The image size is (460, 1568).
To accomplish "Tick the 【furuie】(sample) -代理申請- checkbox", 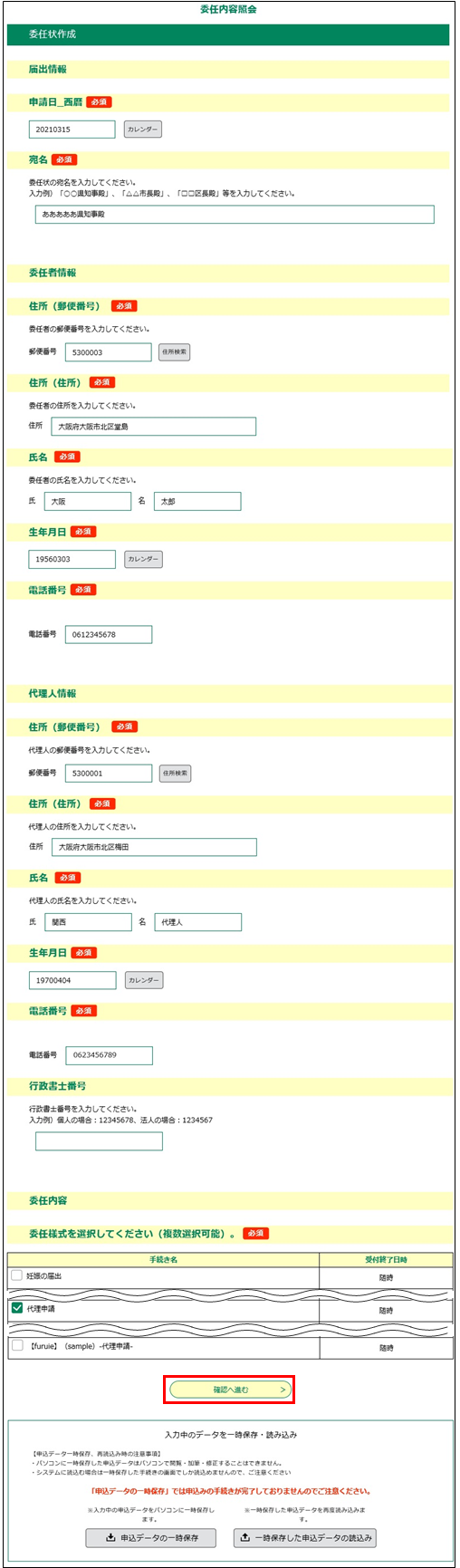I will coord(17,1345).
